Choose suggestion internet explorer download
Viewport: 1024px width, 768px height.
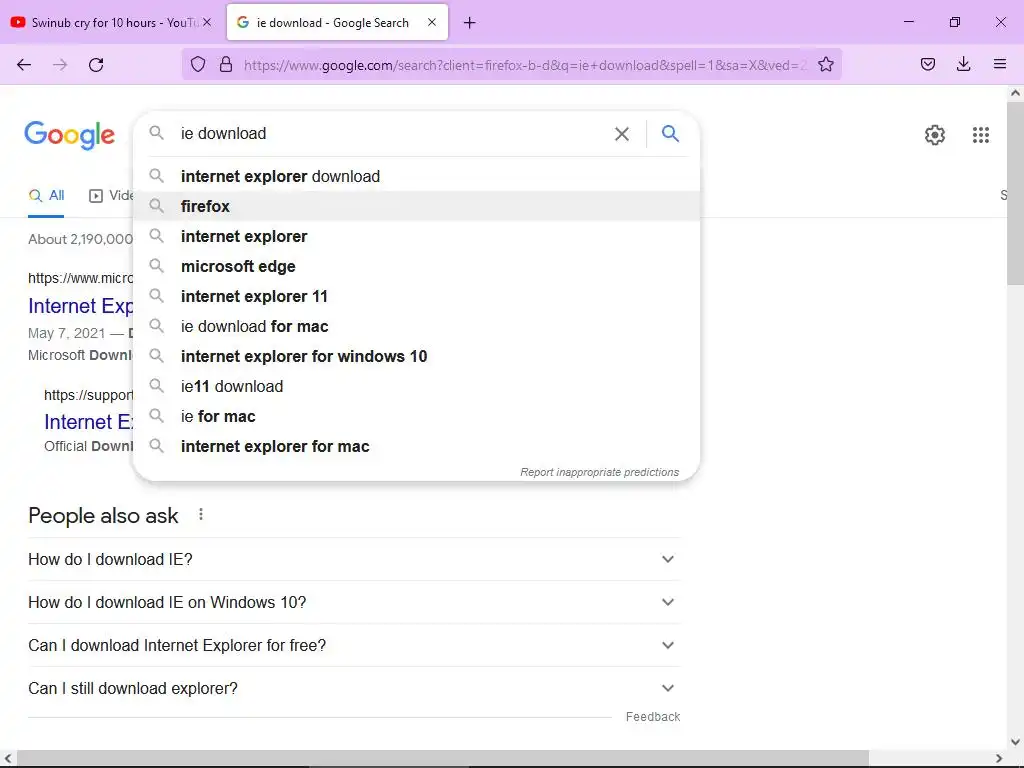point(416,176)
